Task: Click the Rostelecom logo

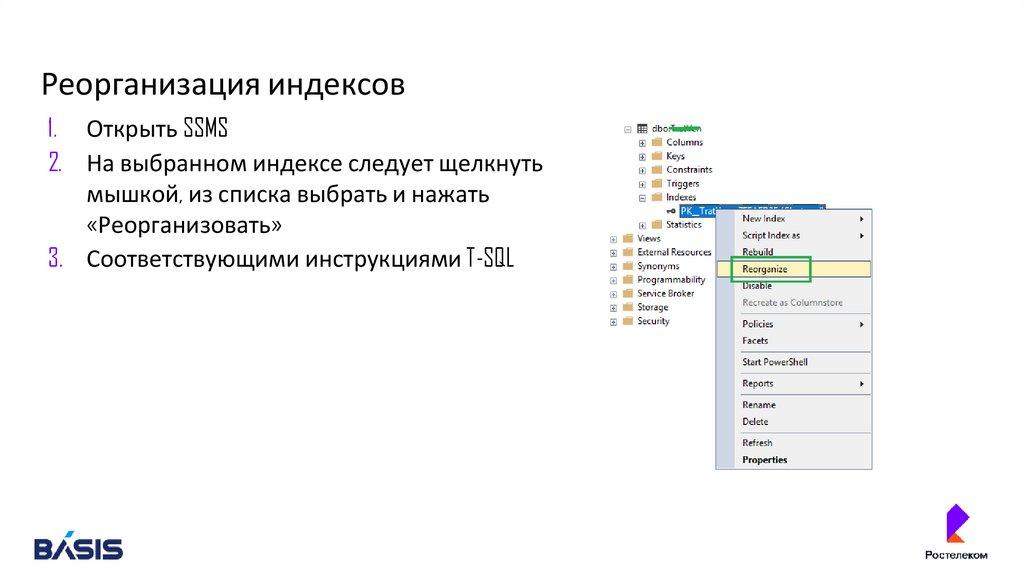Action: click(x=955, y=532)
